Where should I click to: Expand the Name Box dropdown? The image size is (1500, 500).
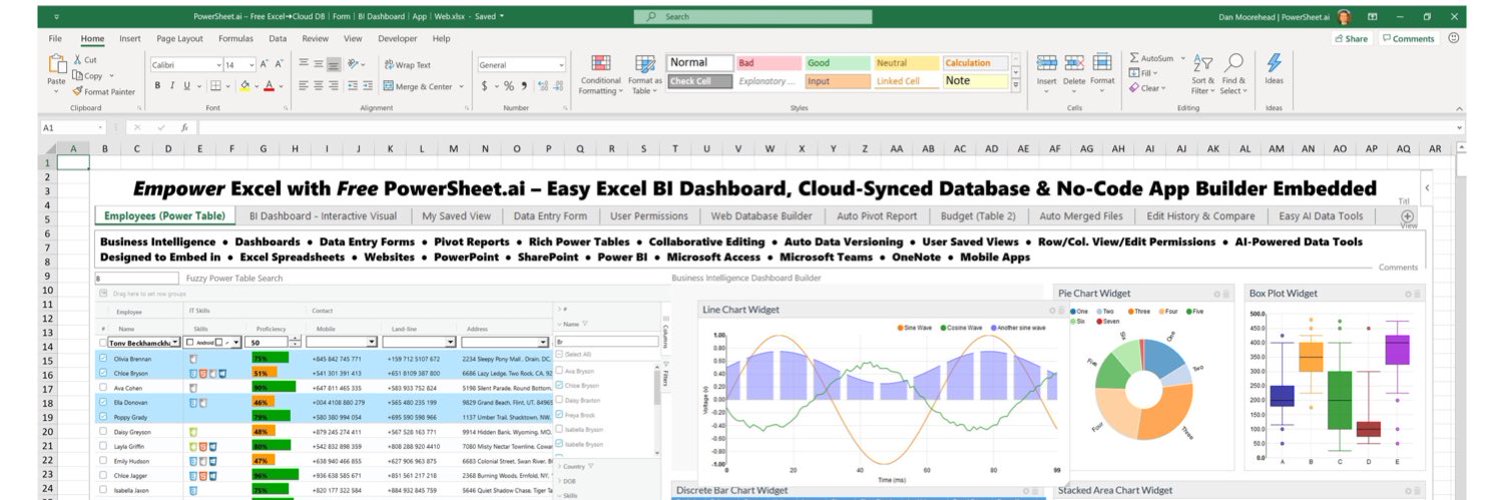coord(100,128)
